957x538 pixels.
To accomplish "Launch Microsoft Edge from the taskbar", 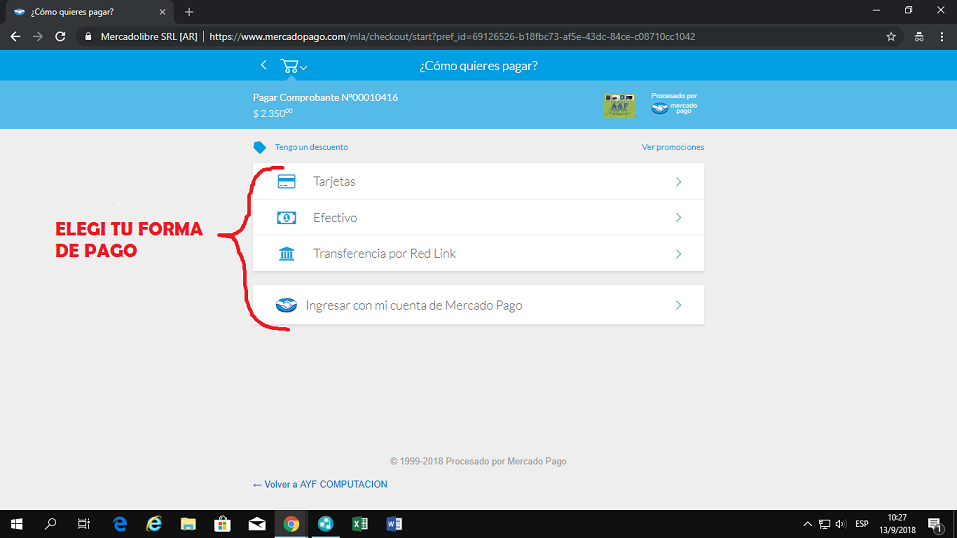I will (x=120, y=524).
